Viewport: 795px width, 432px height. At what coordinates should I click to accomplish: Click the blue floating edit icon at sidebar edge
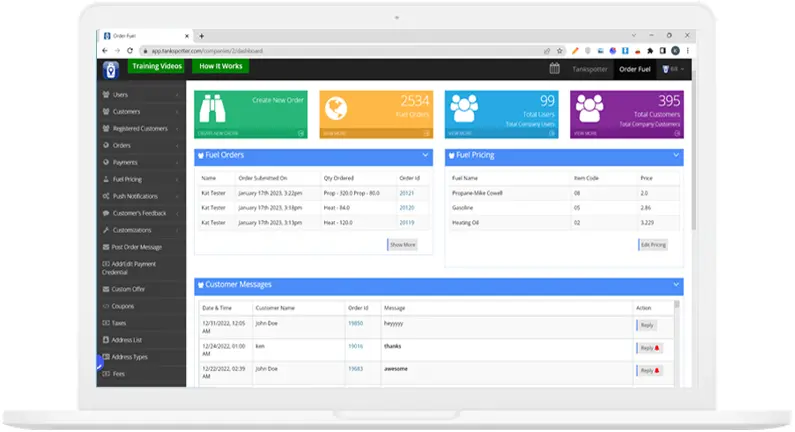click(x=99, y=362)
